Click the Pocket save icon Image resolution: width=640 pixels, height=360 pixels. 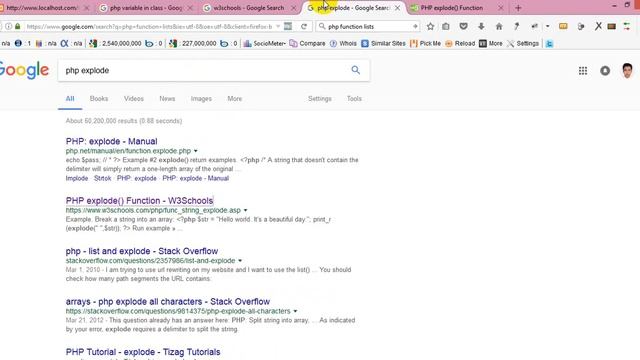pos(463,27)
